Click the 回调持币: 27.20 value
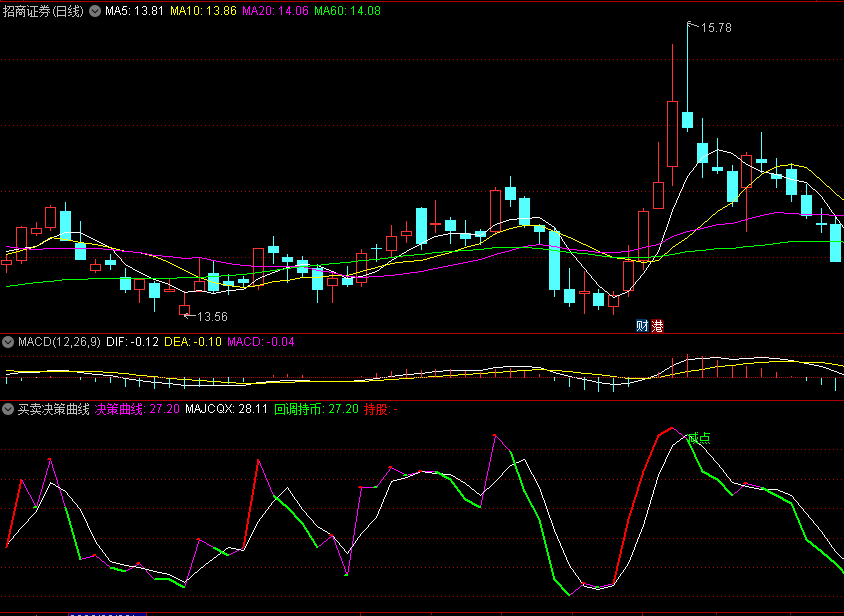The height and width of the screenshot is (616, 844). pyautogui.click(x=316, y=409)
